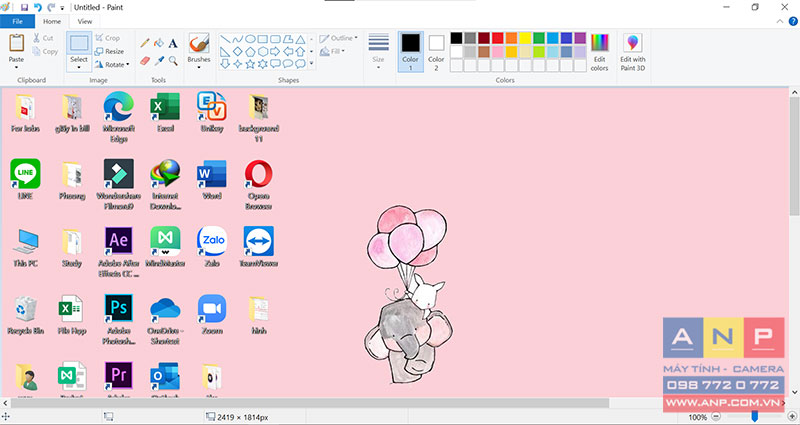Pick the Six-point star shape

coord(263,64)
